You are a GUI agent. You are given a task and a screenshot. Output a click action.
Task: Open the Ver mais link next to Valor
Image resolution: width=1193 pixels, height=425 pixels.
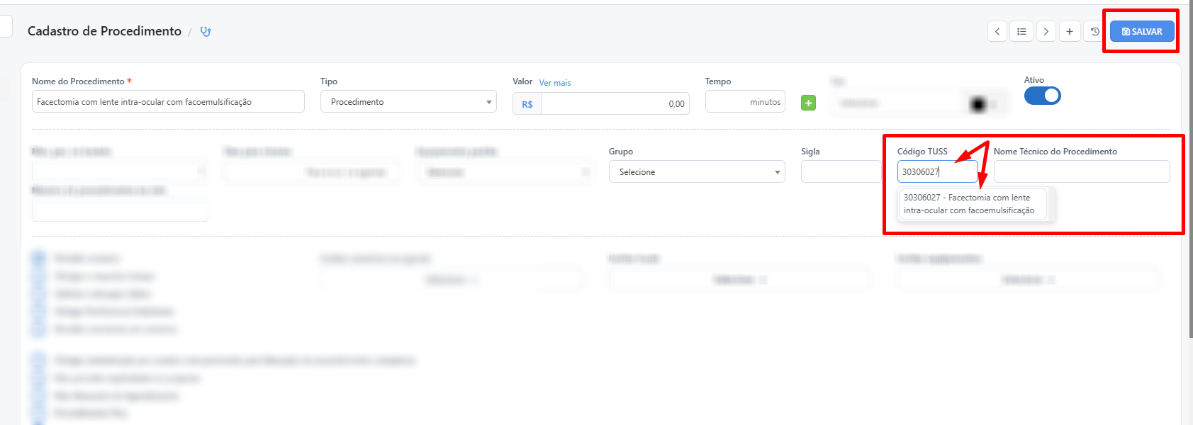pos(555,82)
